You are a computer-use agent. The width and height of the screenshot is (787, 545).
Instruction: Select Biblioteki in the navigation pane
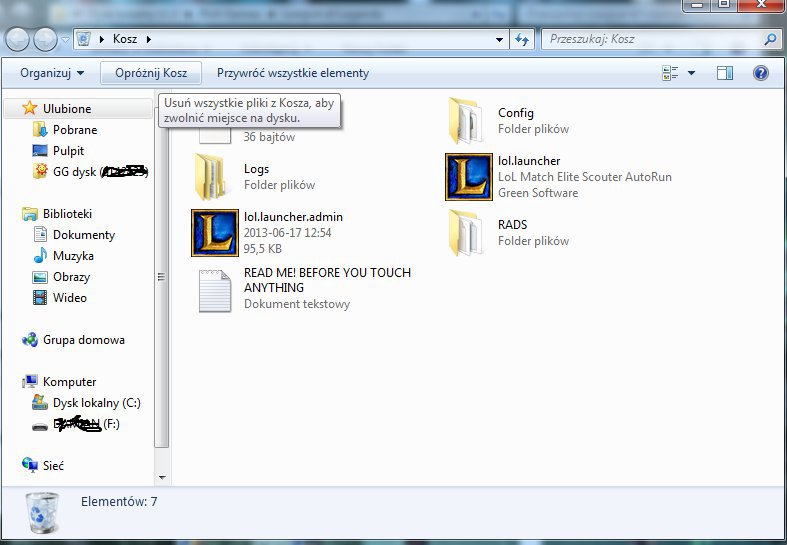tap(67, 214)
